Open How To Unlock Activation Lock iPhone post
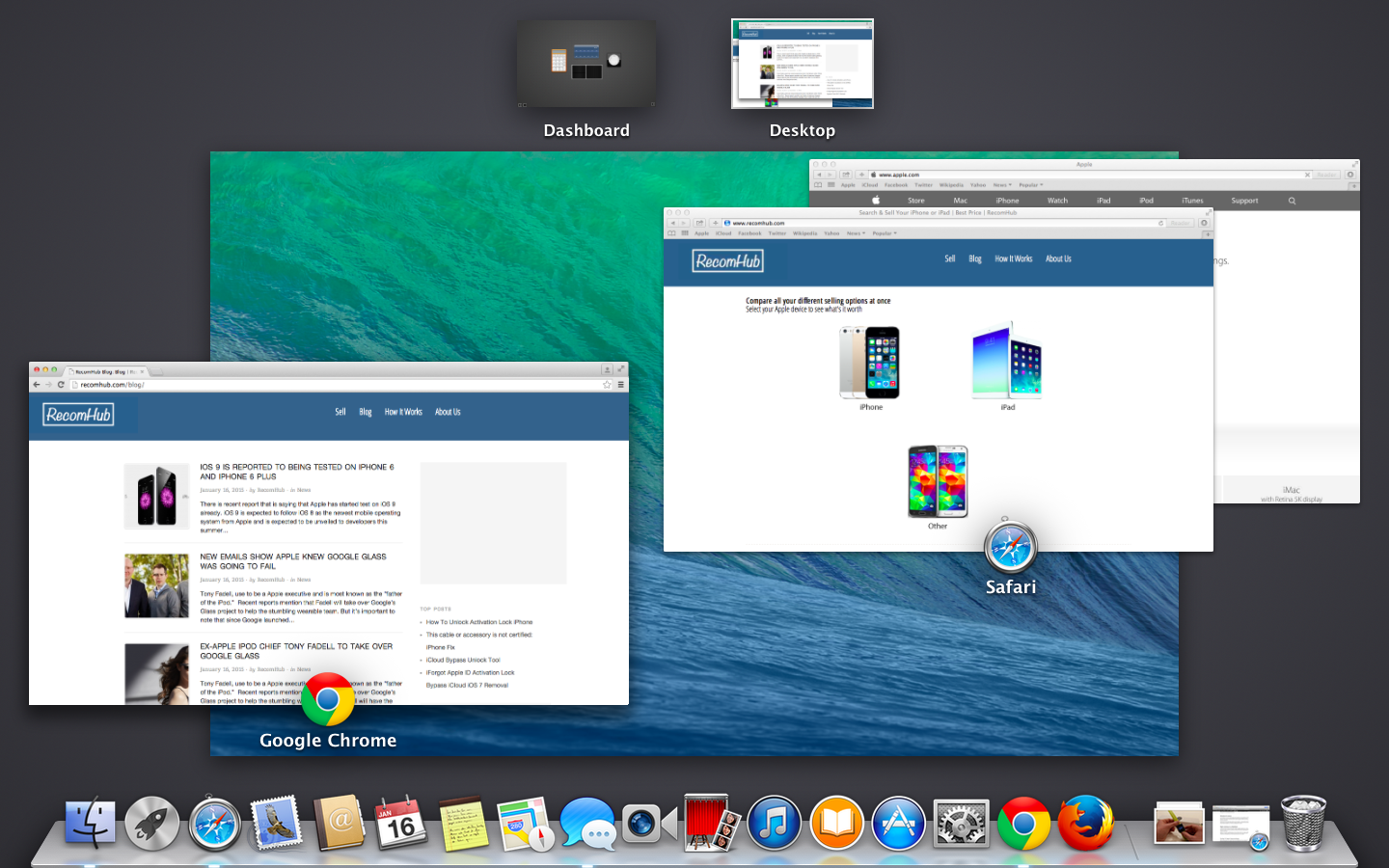The width and height of the screenshot is (1389, 868). [x=479, y=622]
